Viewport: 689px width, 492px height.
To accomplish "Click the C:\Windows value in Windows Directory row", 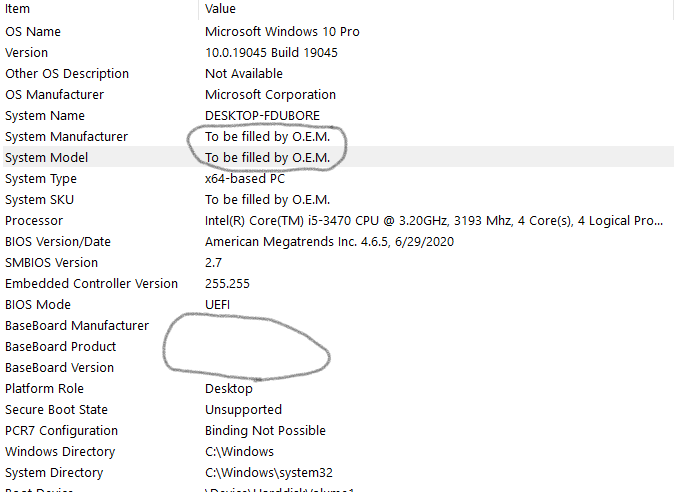I will [239, 452].
